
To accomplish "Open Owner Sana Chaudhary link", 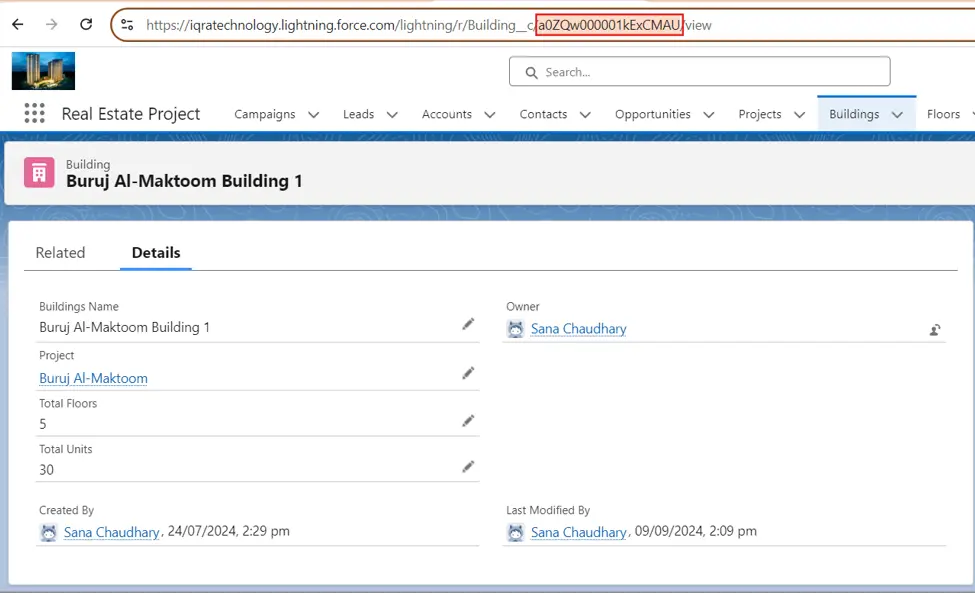I will tap(578, 329).
